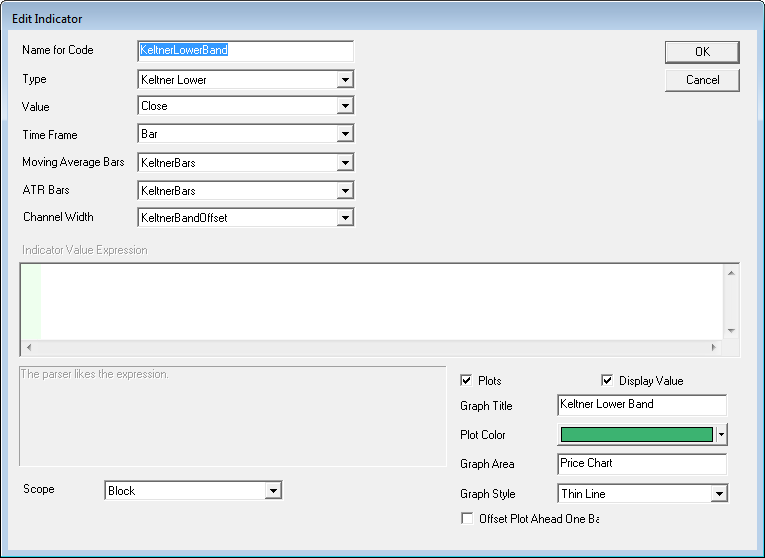Click the Cancel button
The width and height of the screenshot is (765, 558).
click(702, 80)
